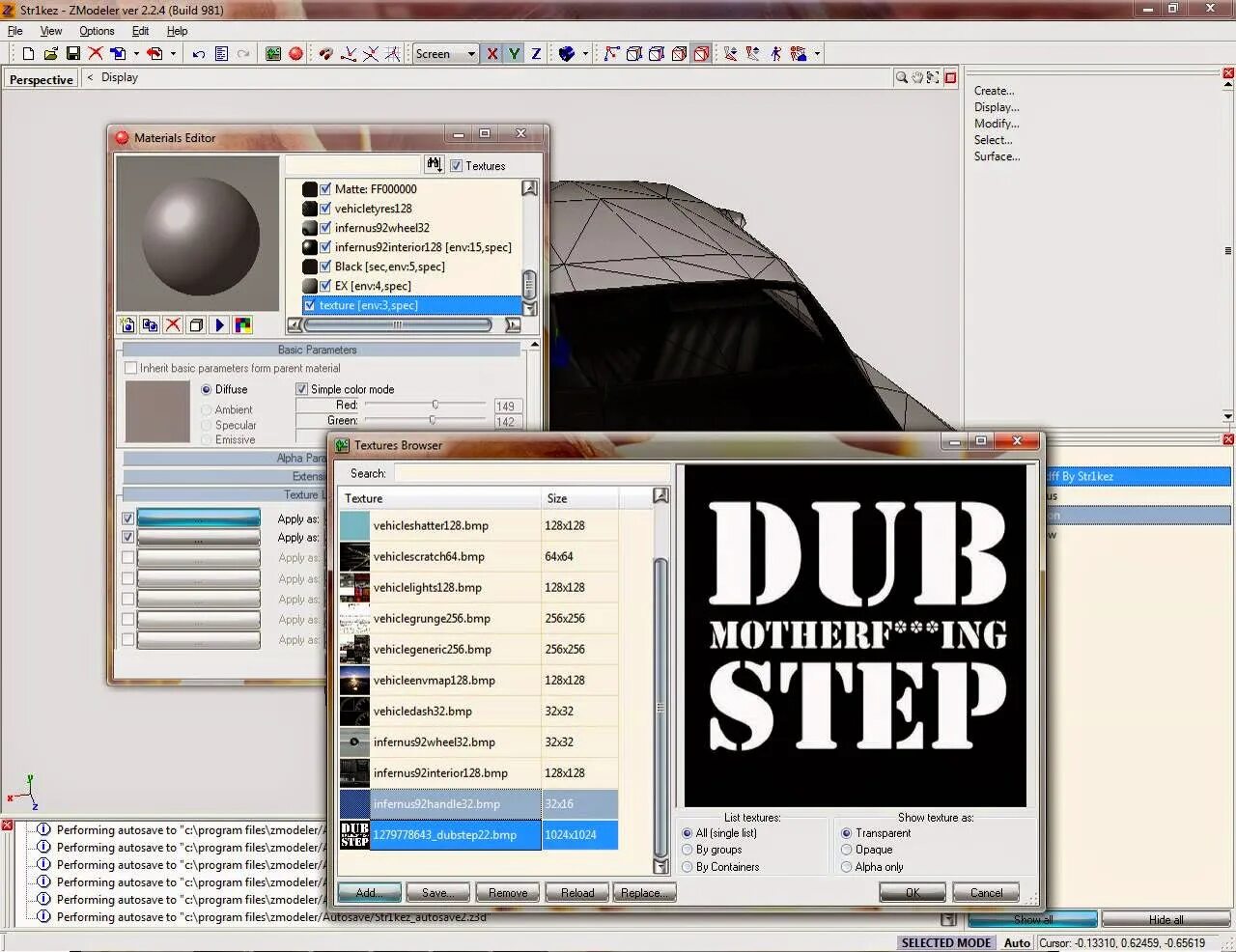
Task: Check Inherit basic parameters from parent material
Action: (x=131, y=368)
